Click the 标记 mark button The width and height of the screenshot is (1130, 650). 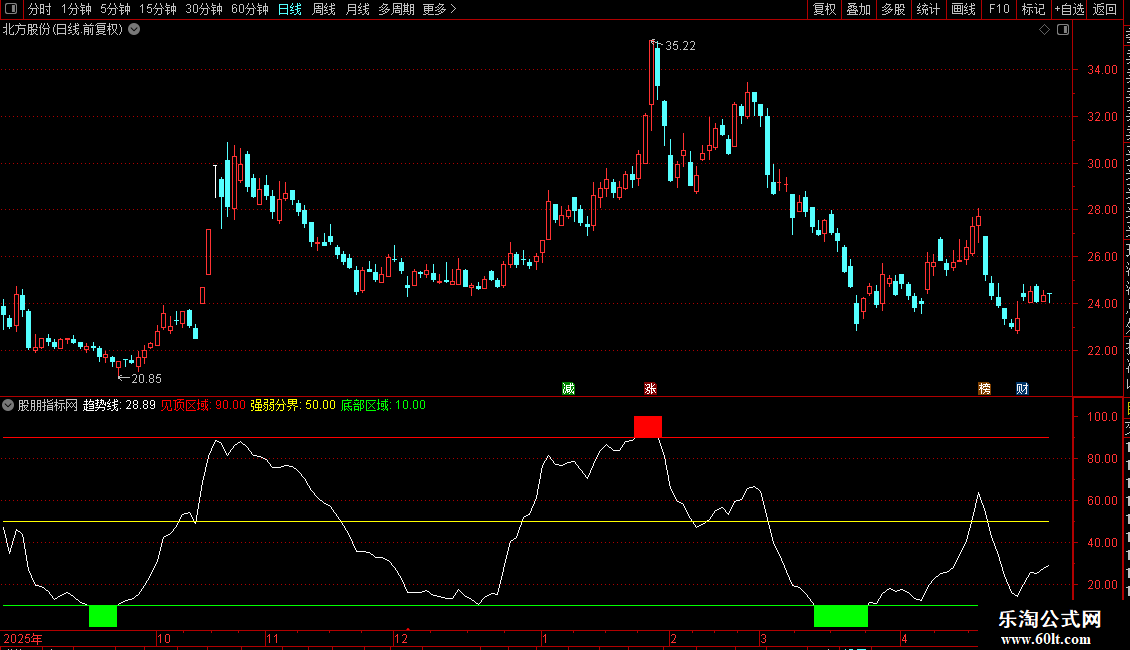click(1033, 9)
